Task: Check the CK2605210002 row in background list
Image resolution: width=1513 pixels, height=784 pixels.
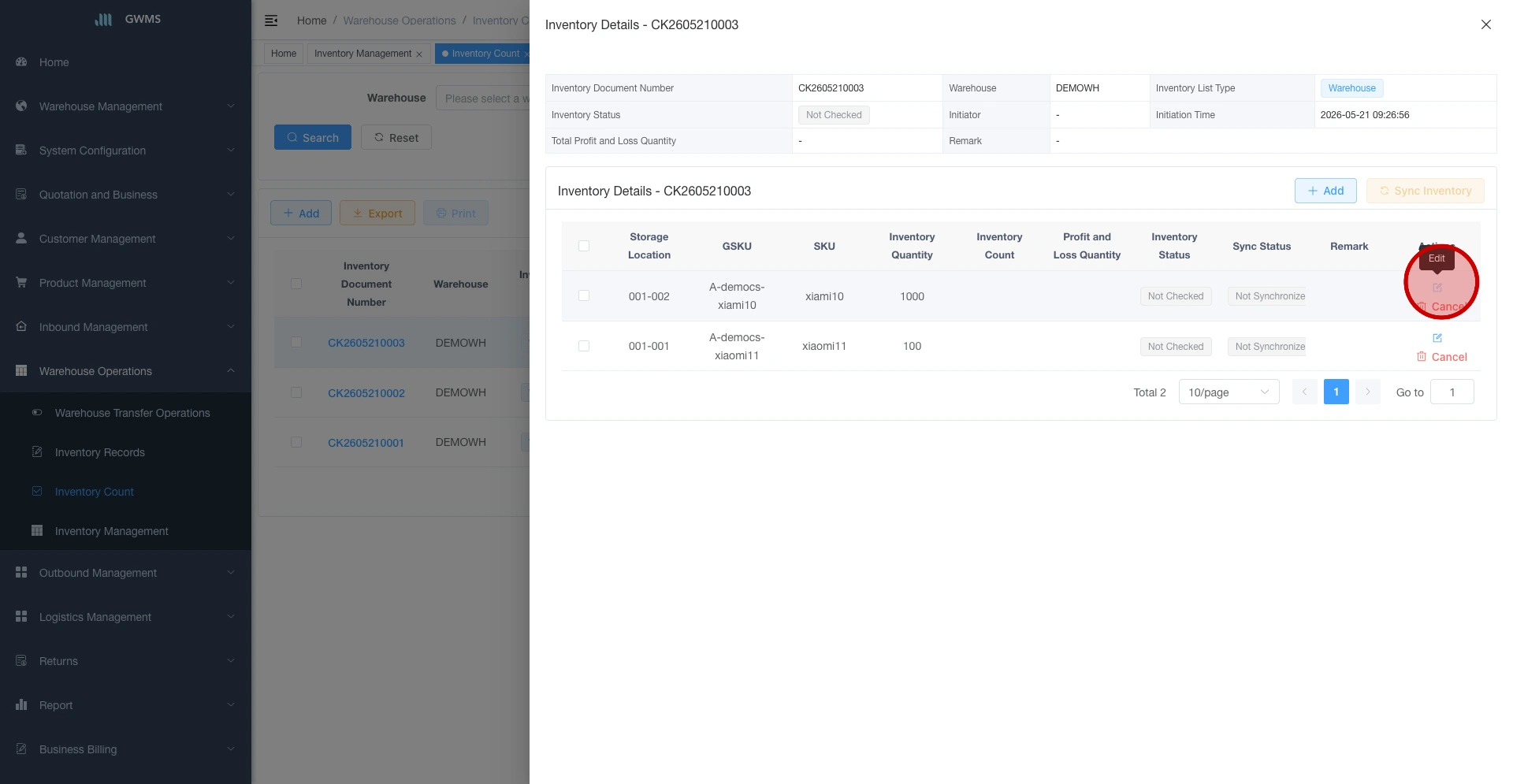Action: (296, 392)
